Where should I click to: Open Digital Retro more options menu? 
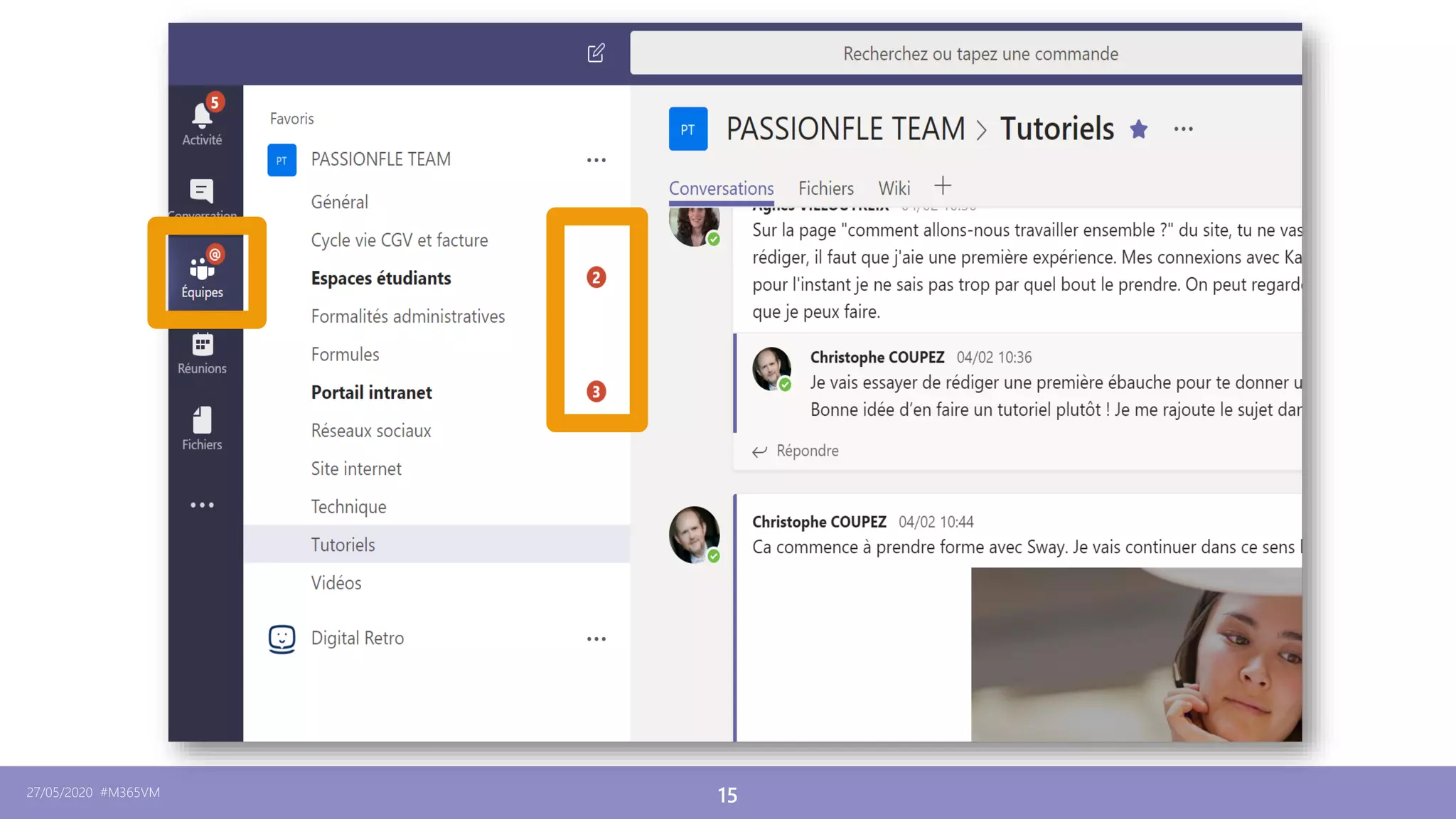pyautogui.click(x=596, y=638)
